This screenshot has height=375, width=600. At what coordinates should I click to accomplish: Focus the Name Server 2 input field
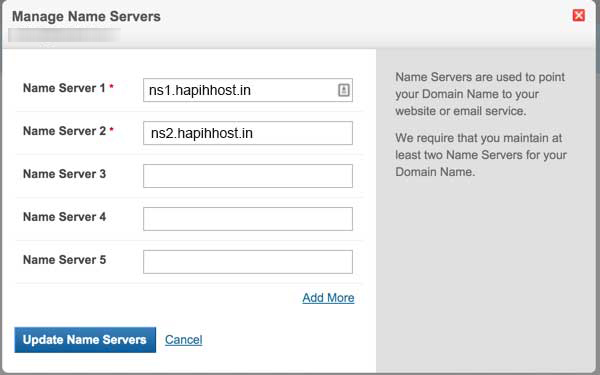(x=248, y=133)
